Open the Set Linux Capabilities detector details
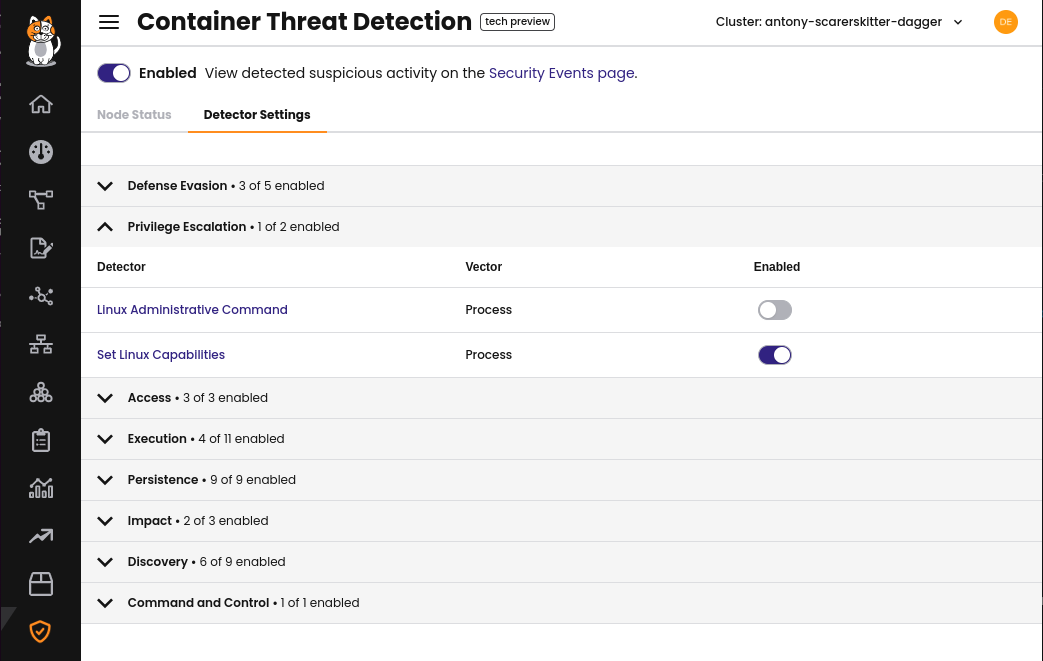1043x661 pixels. pos(160,354)
